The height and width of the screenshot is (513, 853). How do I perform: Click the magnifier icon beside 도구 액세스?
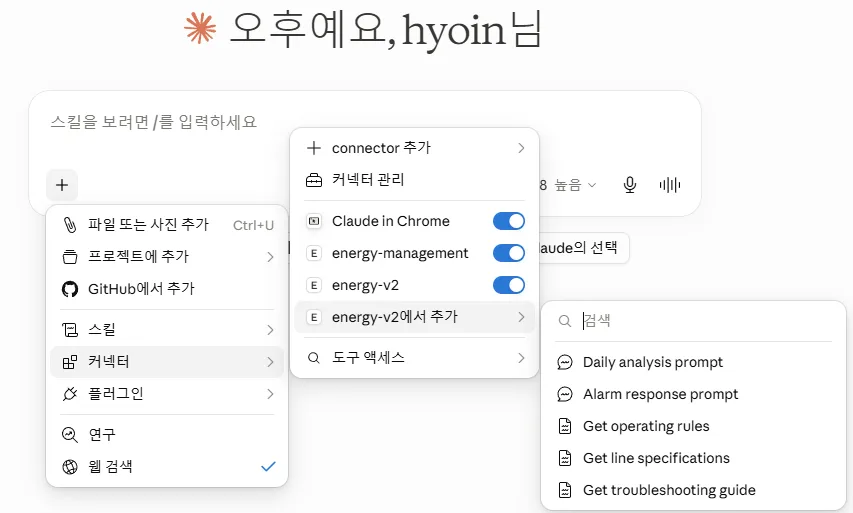(x=314, y=358)
